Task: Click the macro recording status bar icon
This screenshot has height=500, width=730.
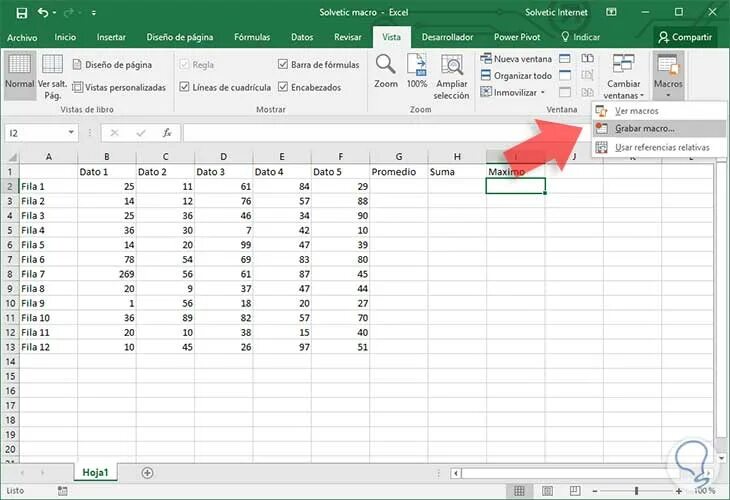Action: [62, 491]
